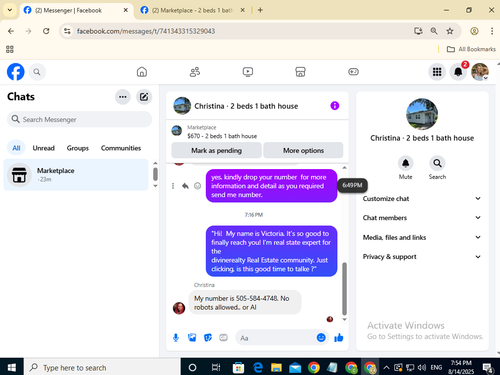Start a new message with compose icon
Screen dimensions: 500x375
click(x=144, y=97)
